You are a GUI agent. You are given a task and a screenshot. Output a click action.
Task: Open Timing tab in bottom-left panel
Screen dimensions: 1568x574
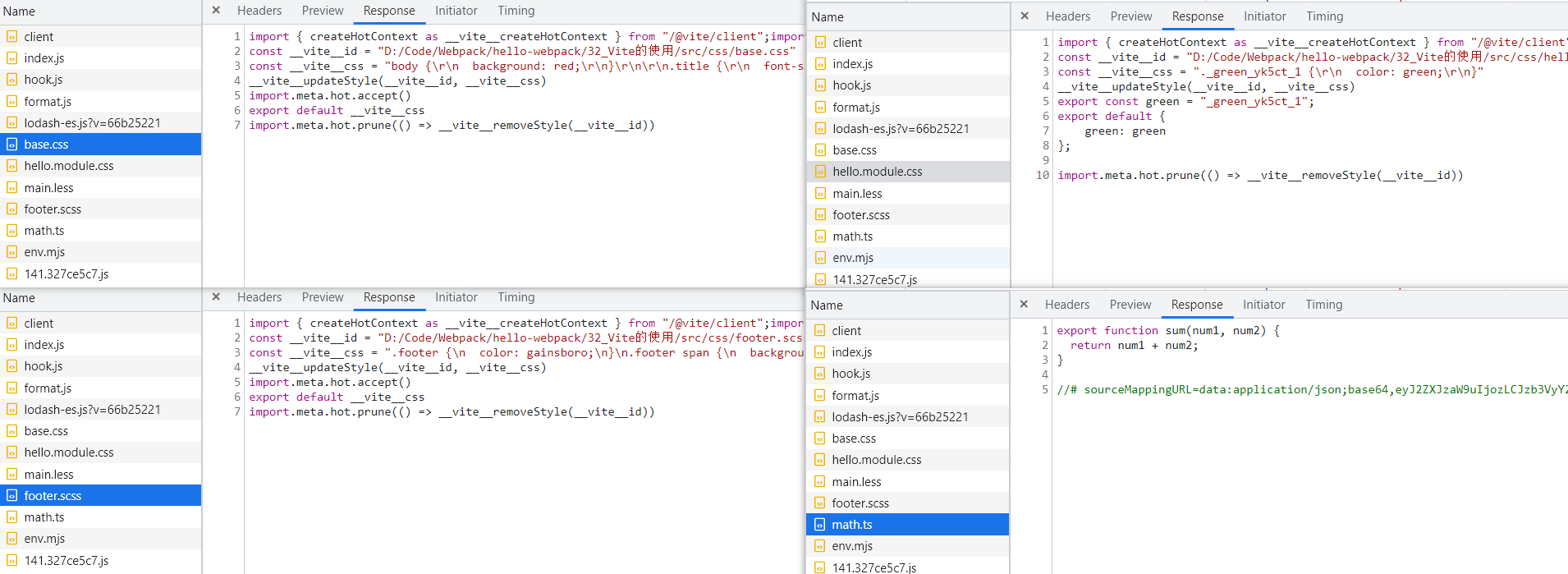point(516,297)
